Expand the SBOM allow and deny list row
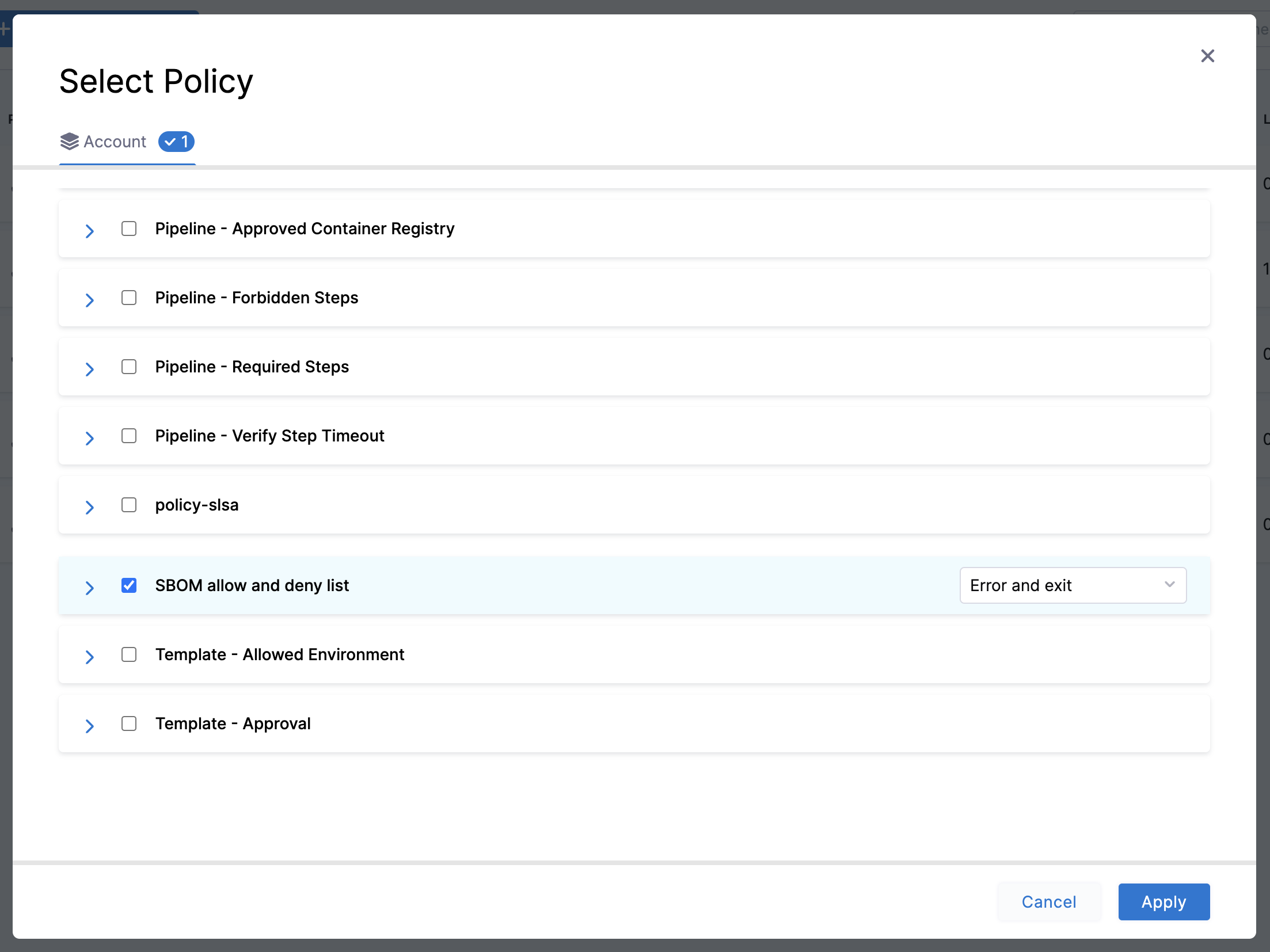This screenshot has height=952, width=1270. pos(89,588)
